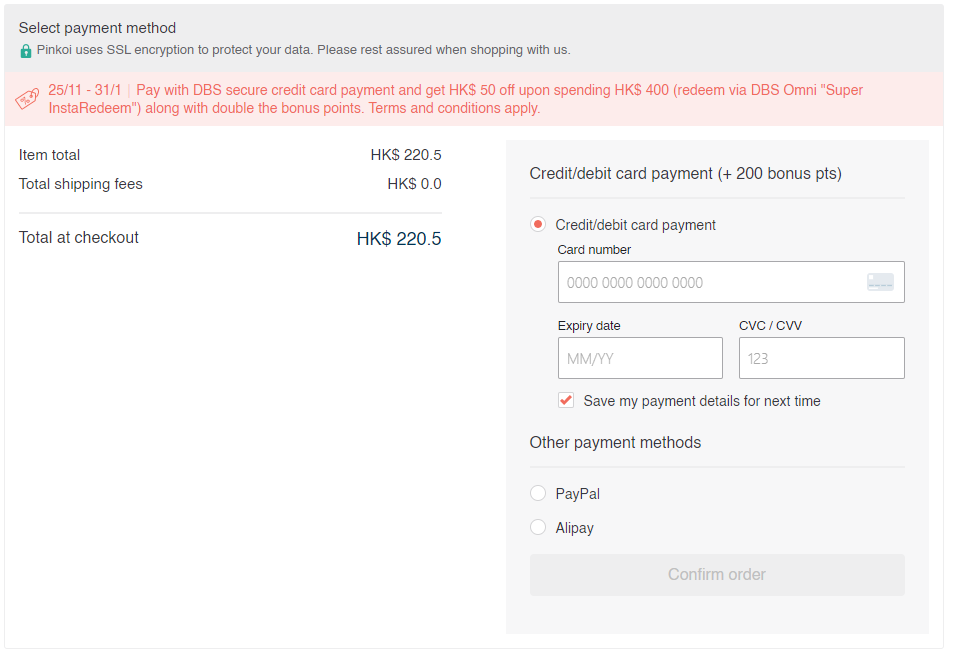Click the Item total price value

(405, 155)
